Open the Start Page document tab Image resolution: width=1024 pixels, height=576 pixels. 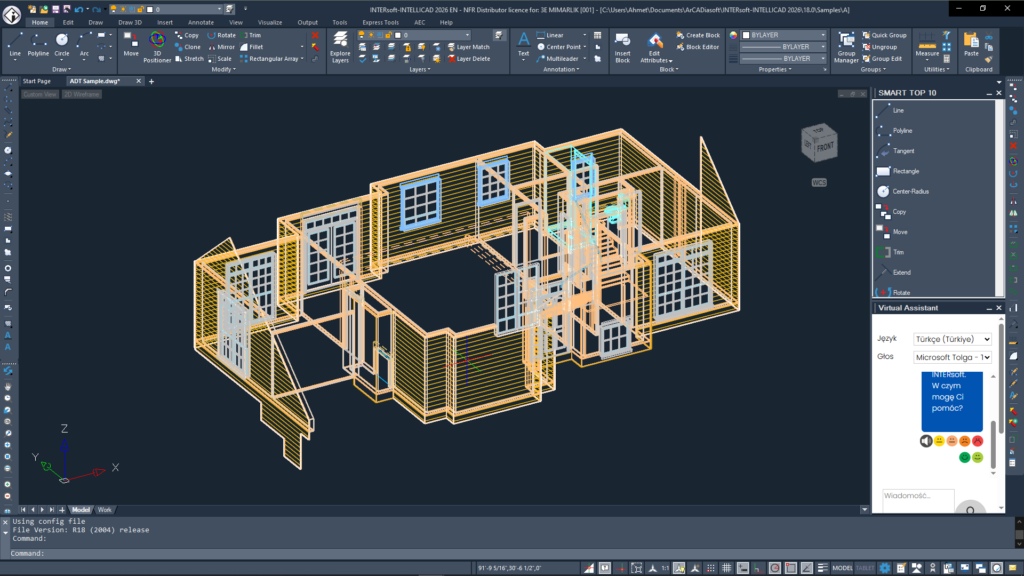tap(37, 81)
